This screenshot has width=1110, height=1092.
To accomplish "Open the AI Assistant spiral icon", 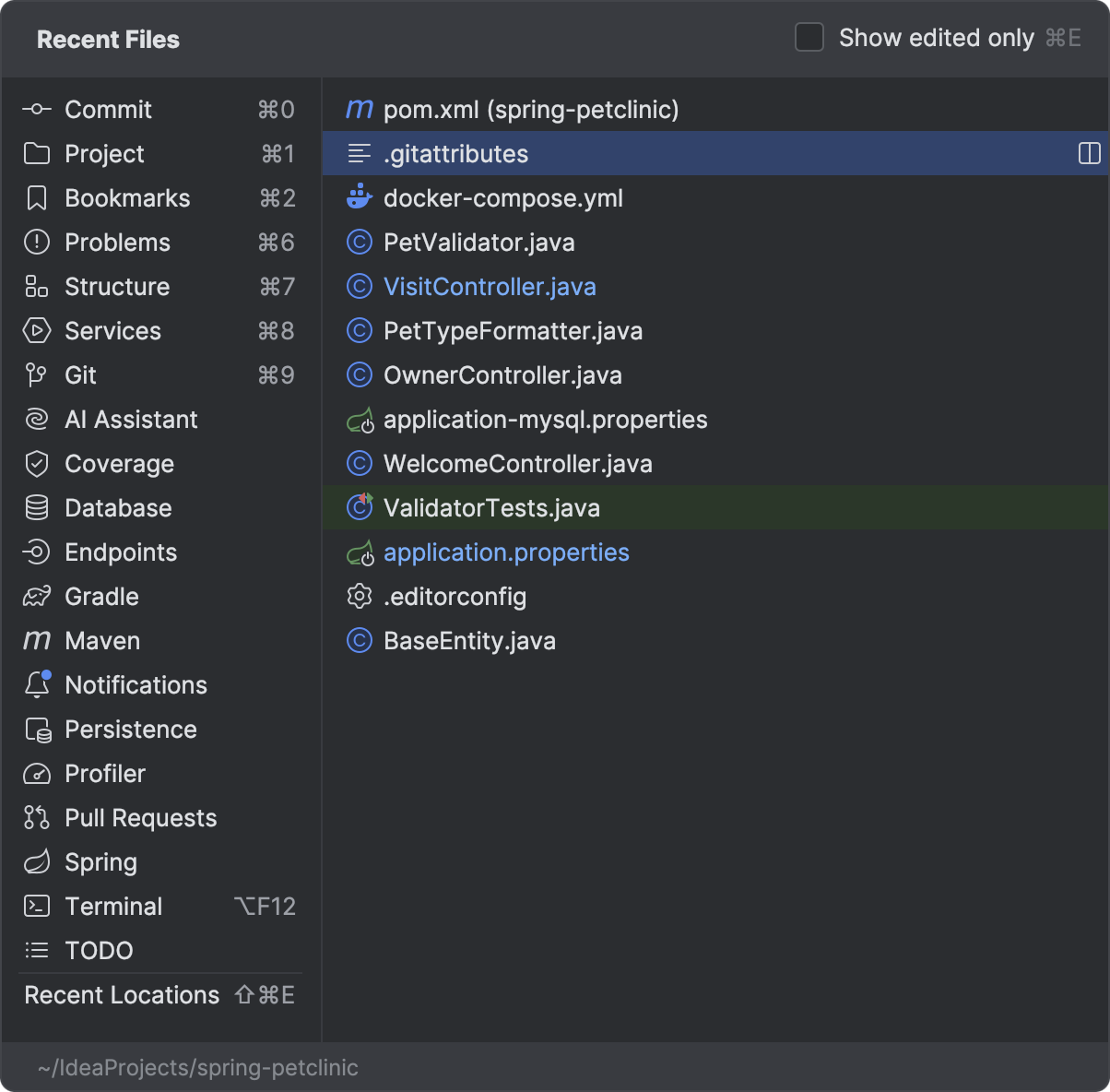I will click(36, 420).
